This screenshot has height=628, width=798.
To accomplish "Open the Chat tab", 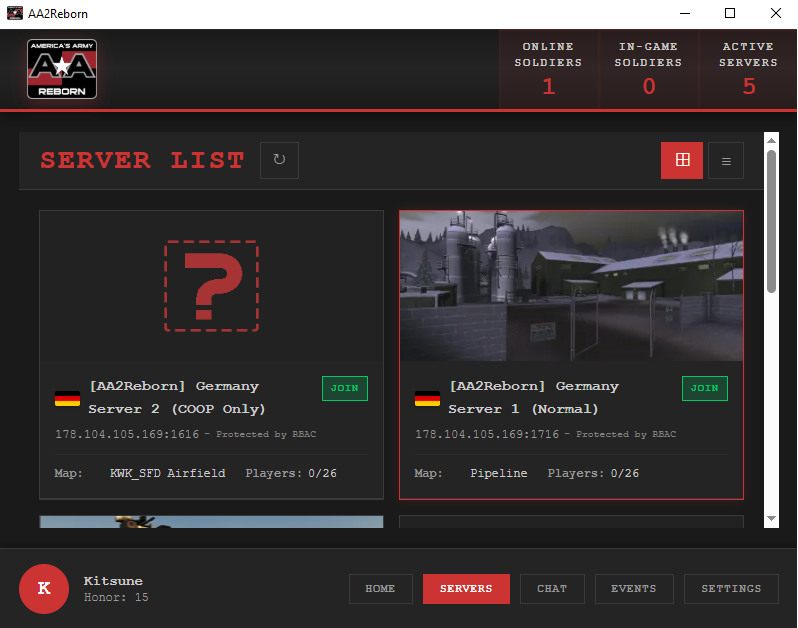I will (552, 589).
